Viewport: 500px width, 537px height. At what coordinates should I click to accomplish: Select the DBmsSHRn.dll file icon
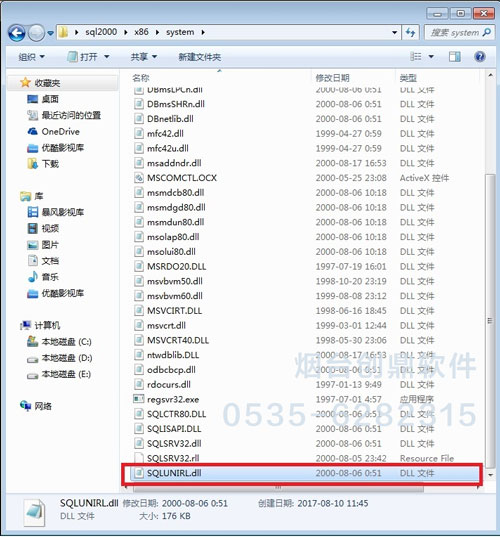click(x=138, y=104)
